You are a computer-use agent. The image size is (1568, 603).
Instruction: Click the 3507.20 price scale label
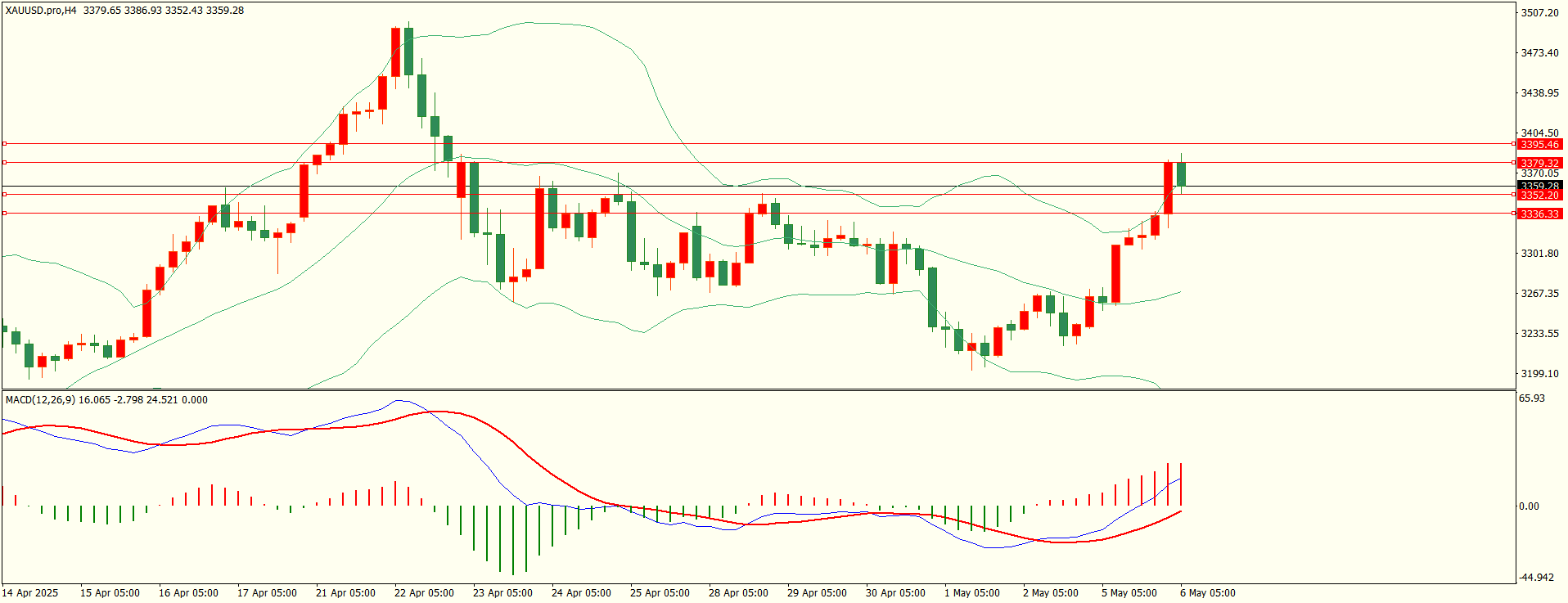click(1539, 13)
